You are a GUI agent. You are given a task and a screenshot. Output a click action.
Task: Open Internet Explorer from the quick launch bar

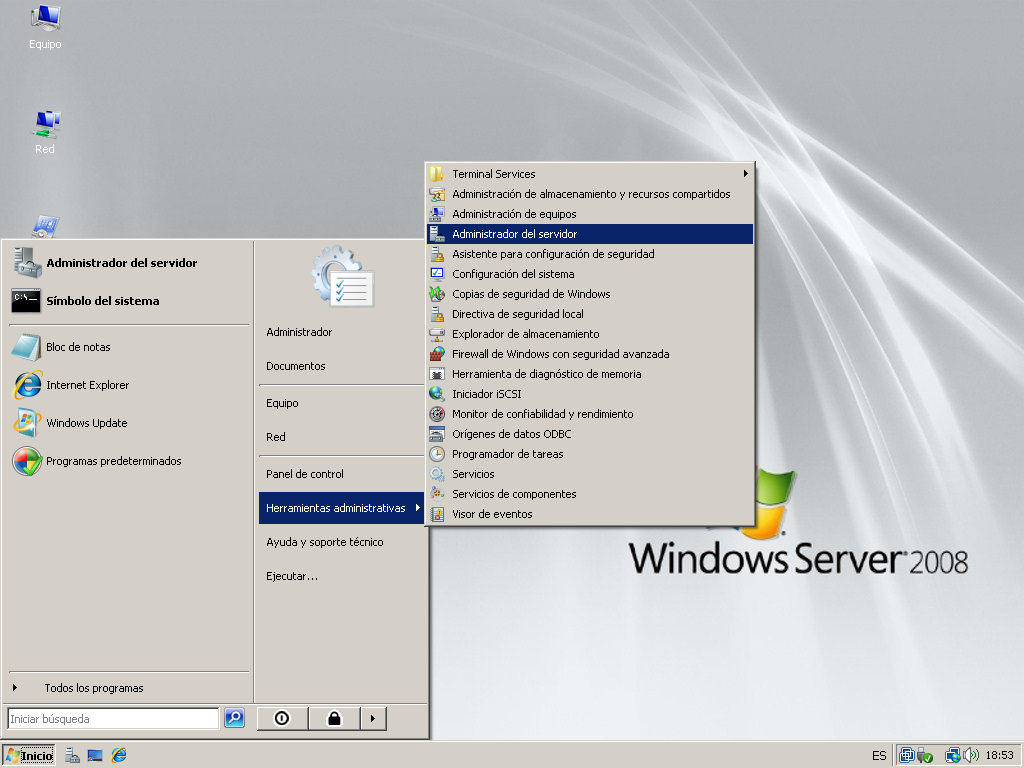(x=118, y=755)
